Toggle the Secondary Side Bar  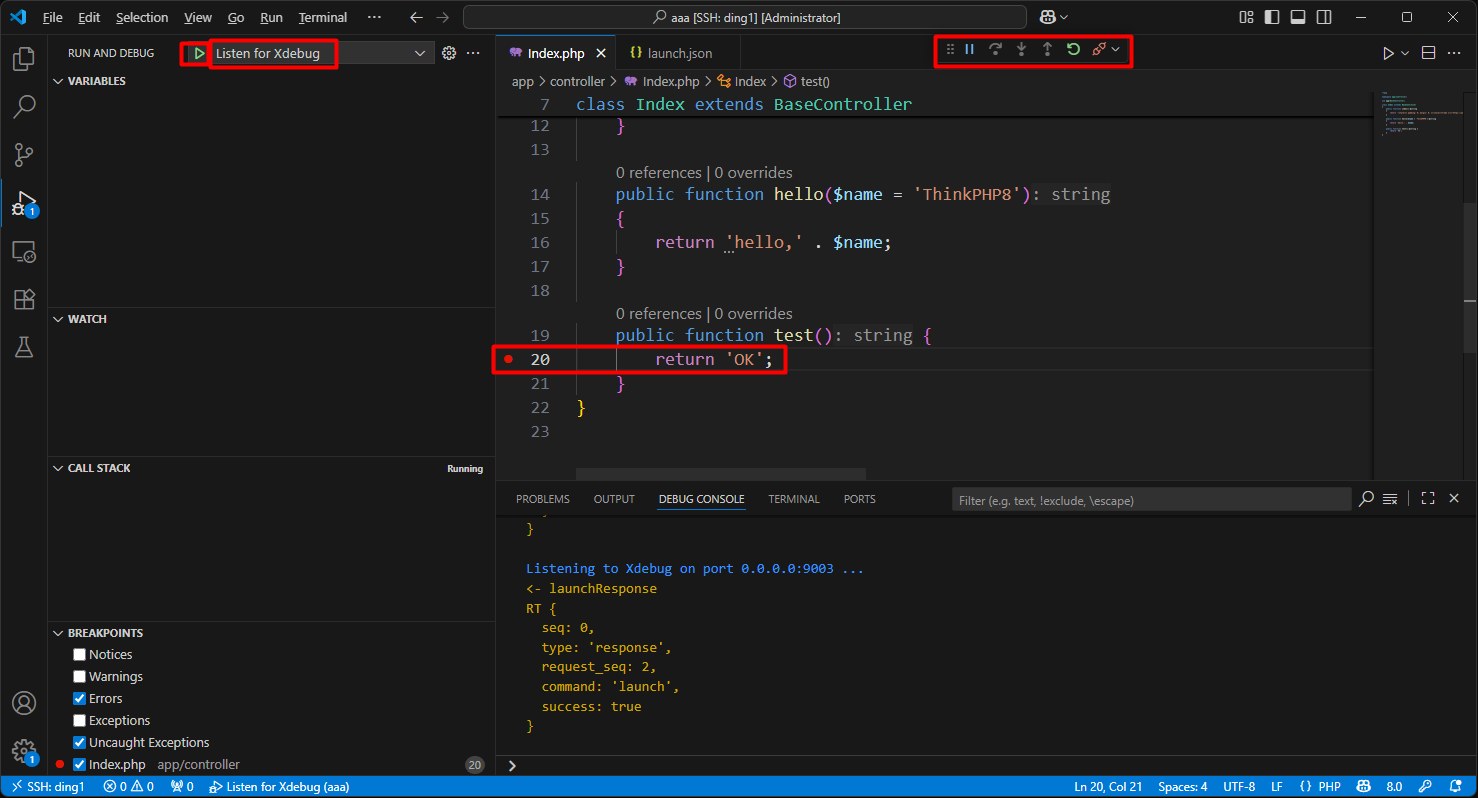[1324, 17]
